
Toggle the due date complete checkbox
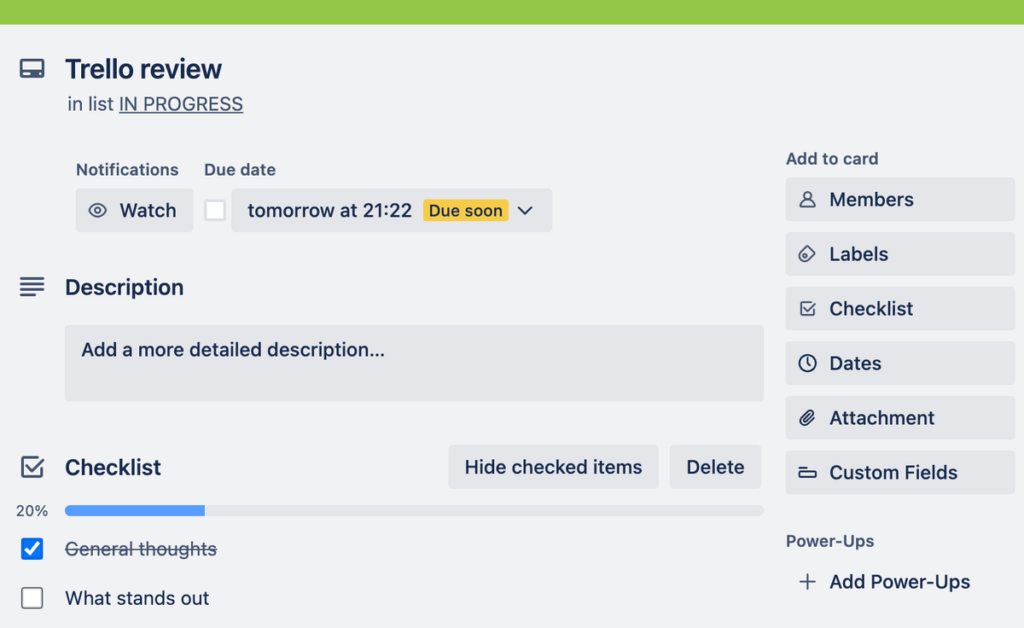214,210
